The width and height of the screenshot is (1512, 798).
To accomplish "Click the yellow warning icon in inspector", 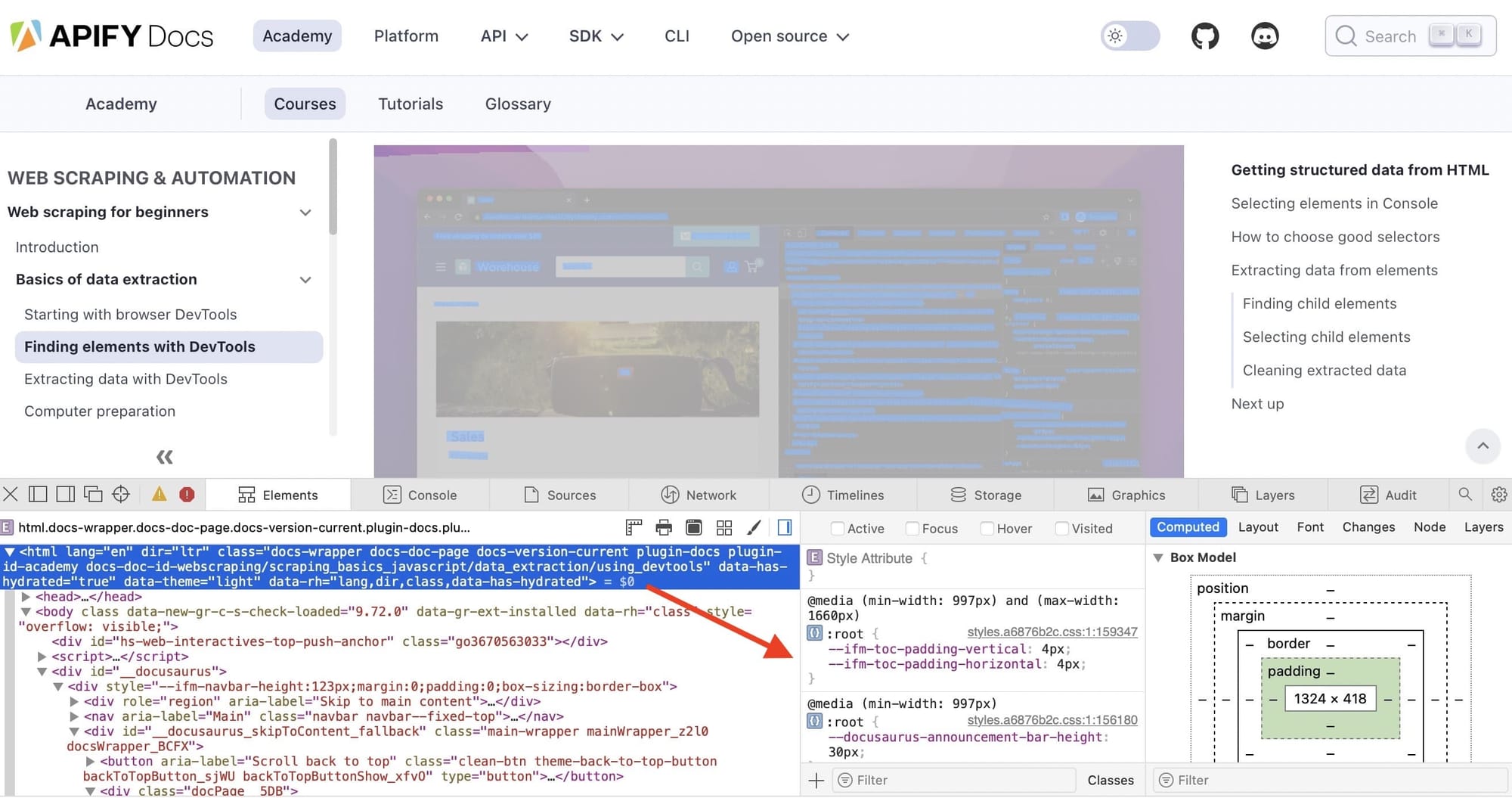I will (x=159, y=494).
